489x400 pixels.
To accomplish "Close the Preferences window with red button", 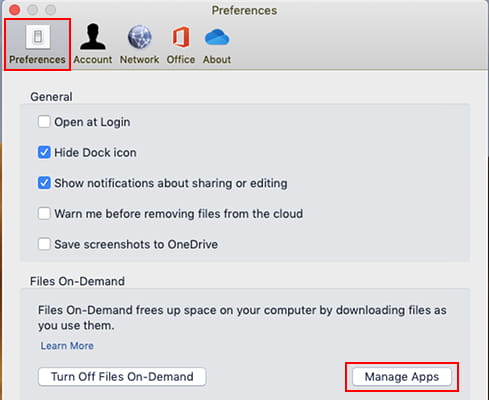I will [x=15, y=10].
